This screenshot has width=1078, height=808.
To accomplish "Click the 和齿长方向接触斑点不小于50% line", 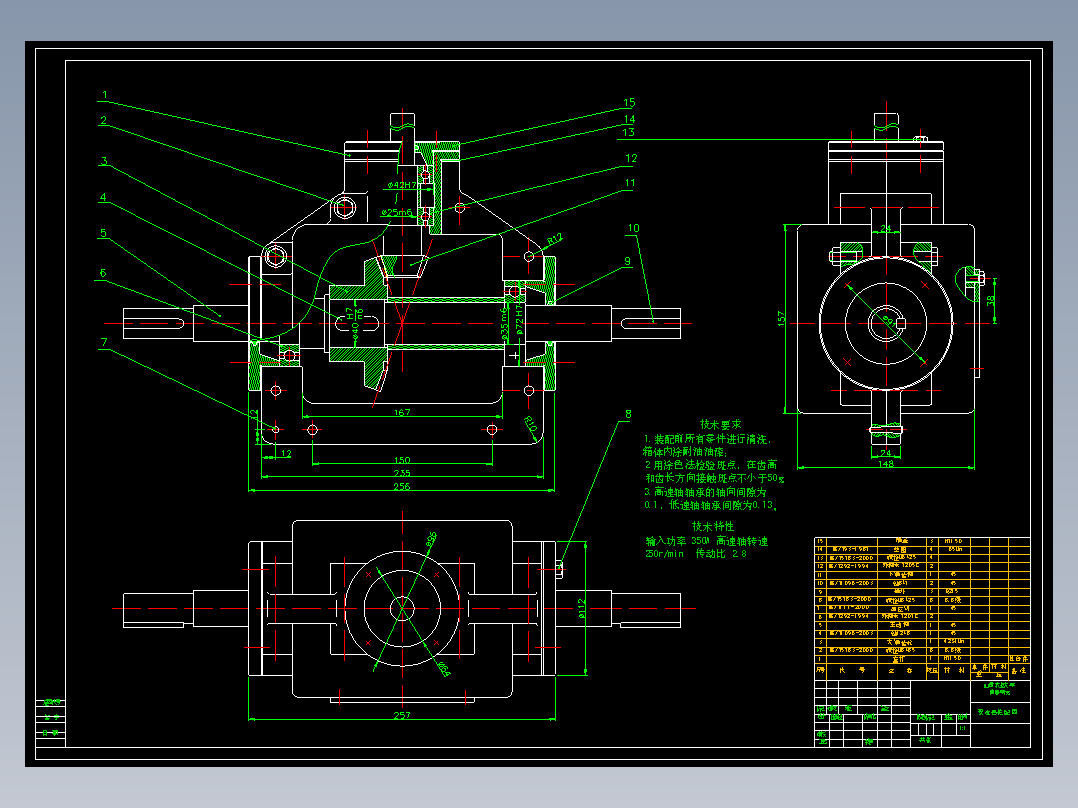I will (x=714, y=478).
